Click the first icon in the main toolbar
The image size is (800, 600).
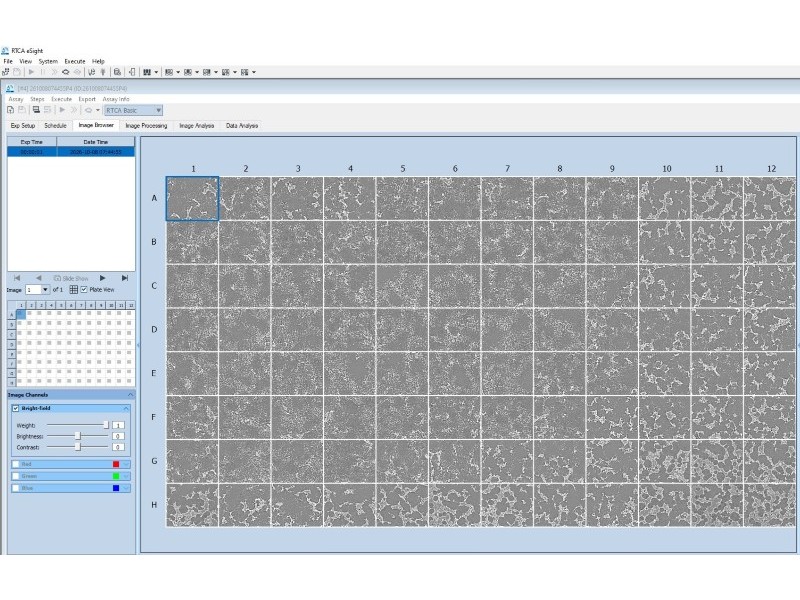pyautogui.click(x=6, y=72)
